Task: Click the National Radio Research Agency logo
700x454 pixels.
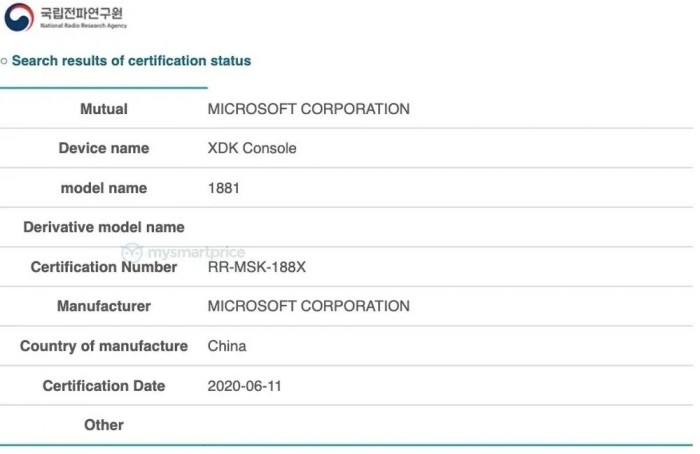Action: click(19, 18)
